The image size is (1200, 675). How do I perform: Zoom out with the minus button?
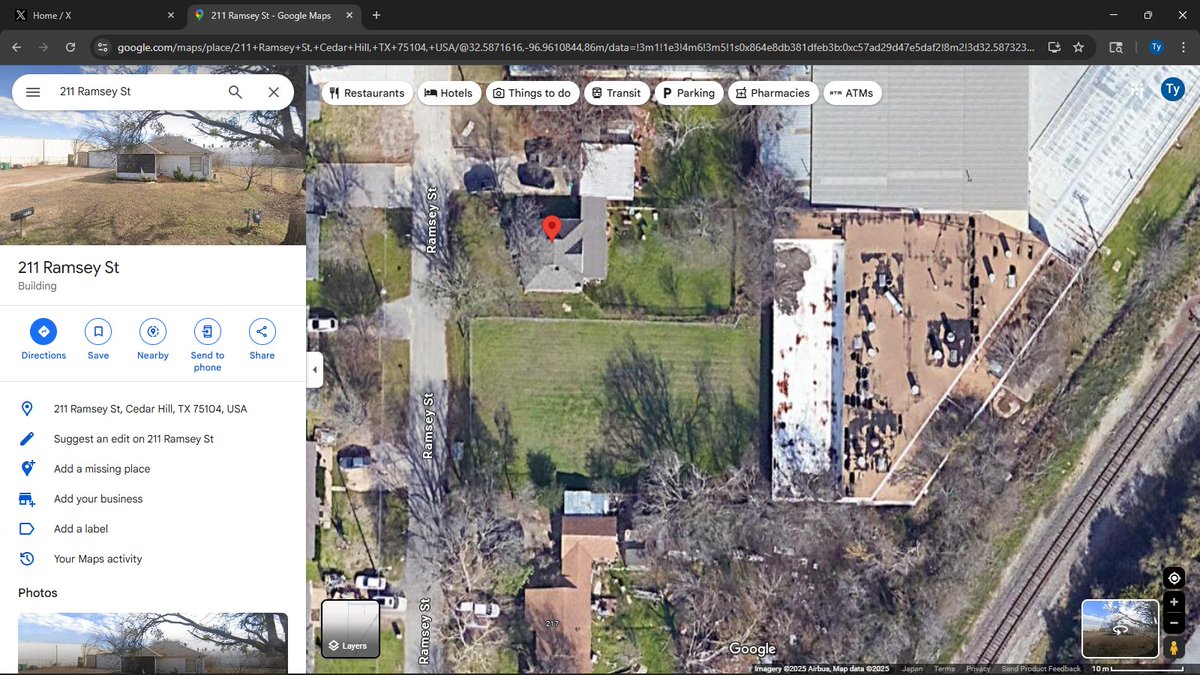click(1174, 623)
